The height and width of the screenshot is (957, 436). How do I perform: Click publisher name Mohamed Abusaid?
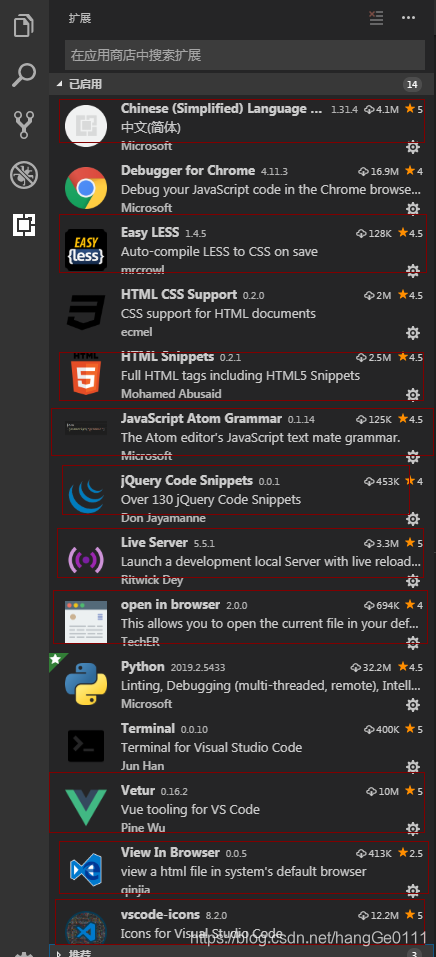pyautogui.click(x=171, y=394)
